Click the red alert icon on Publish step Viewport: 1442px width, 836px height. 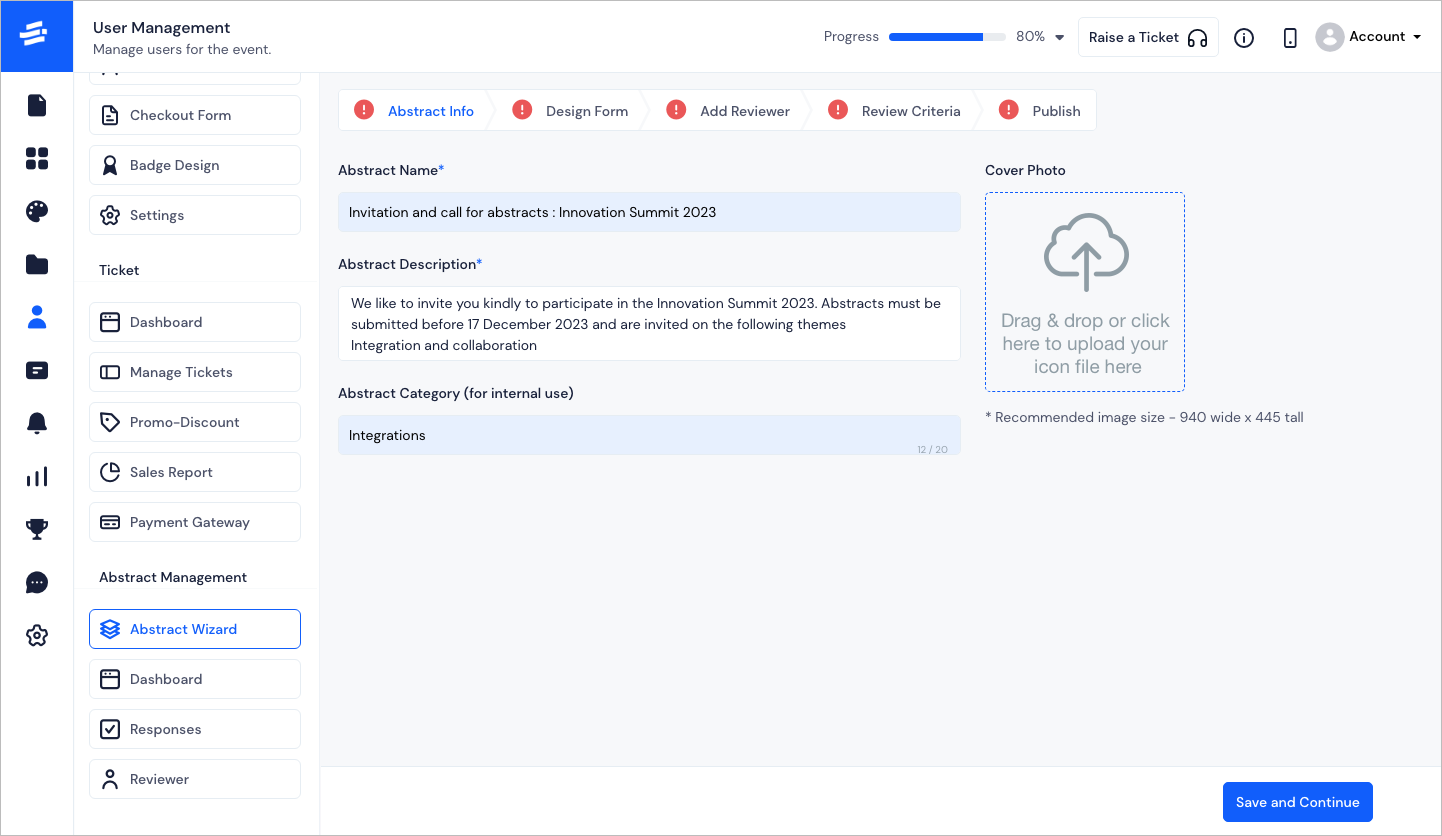click(x=1009, y=110)
